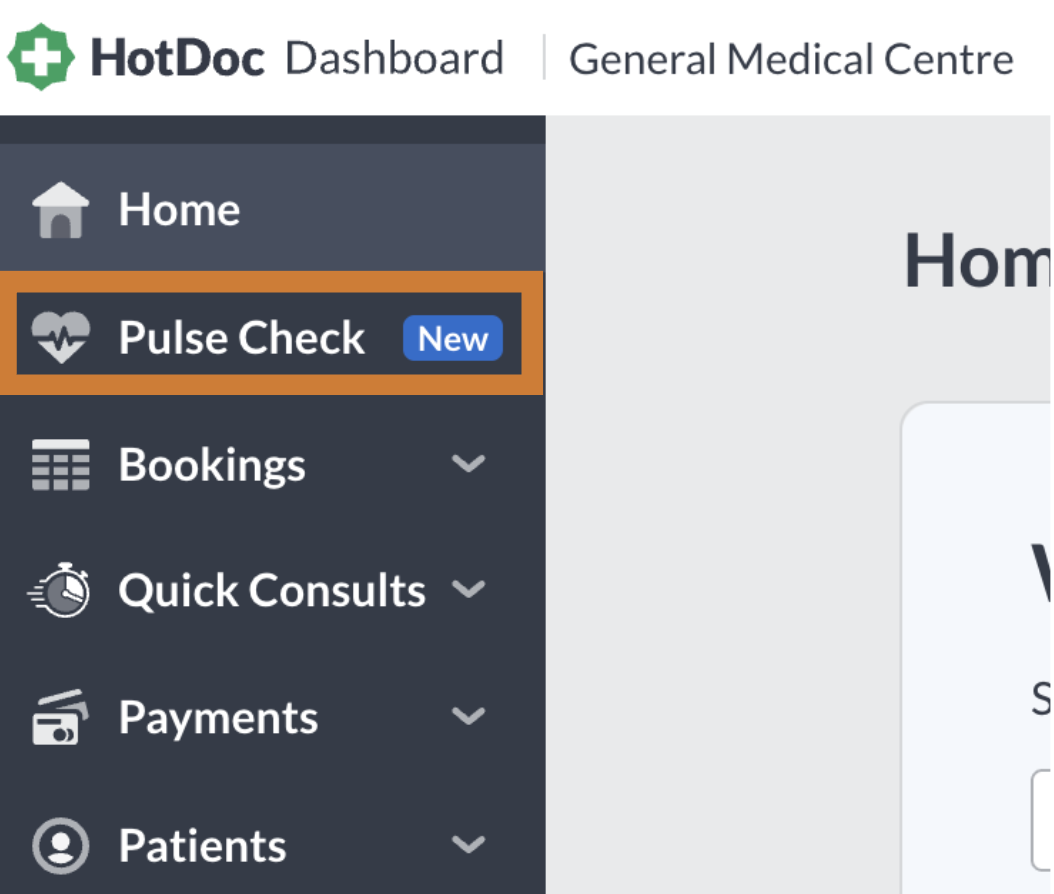Click the Home house icon in sidebar
The image size is (1054, 894).
coord(60,210)
